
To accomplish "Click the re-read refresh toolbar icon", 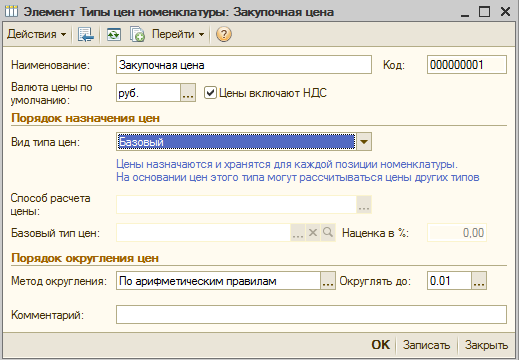I will [x=114, y=34].
